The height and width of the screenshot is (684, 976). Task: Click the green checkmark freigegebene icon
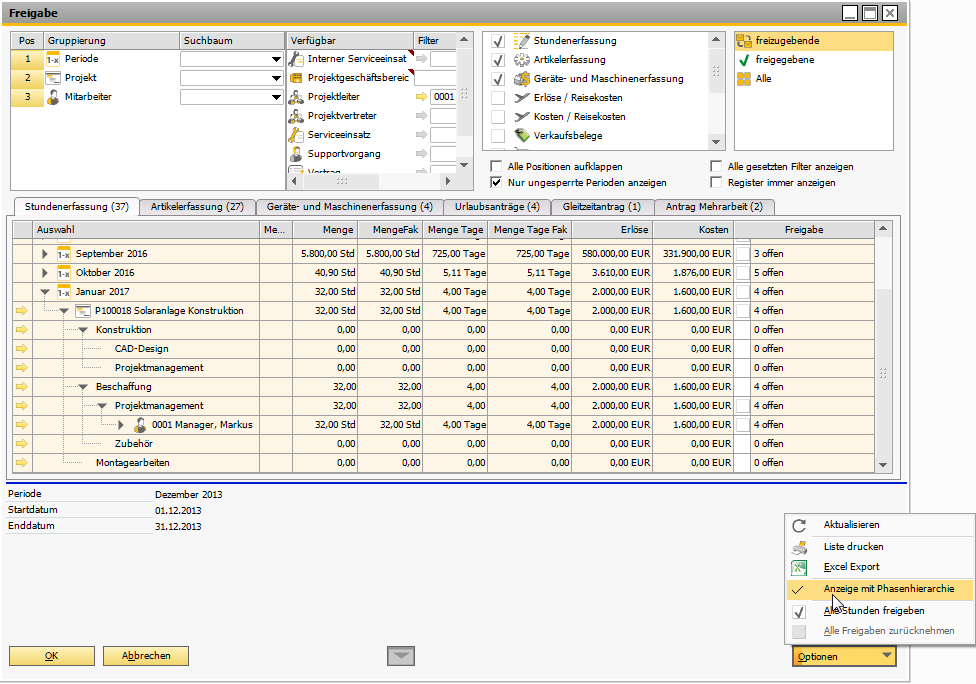pos(743,60)
